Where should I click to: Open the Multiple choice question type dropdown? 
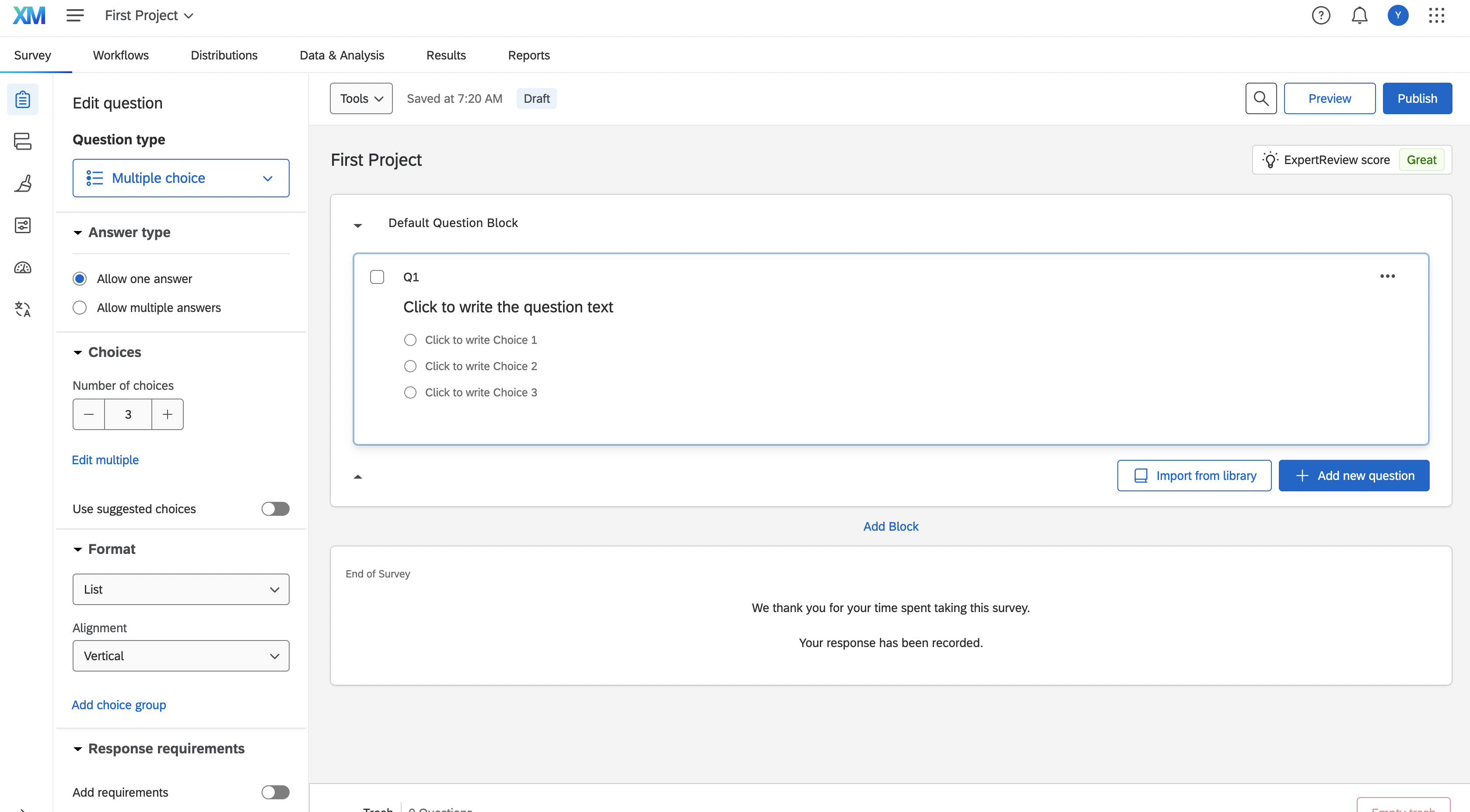pyautogui.click(x=181, y=178)
